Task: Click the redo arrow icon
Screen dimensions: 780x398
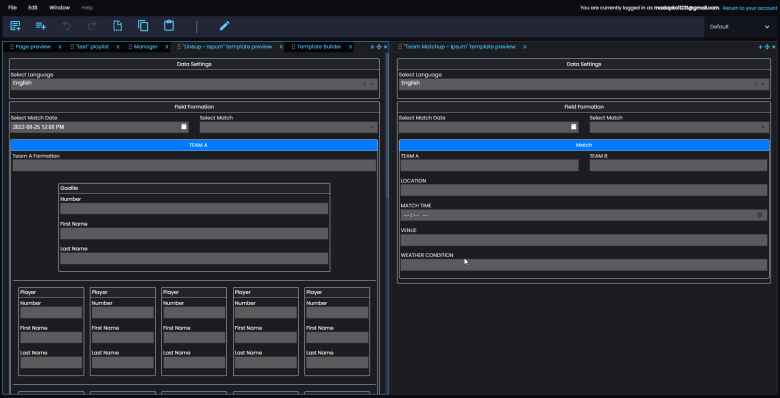Action: click(x=92, y=26)
